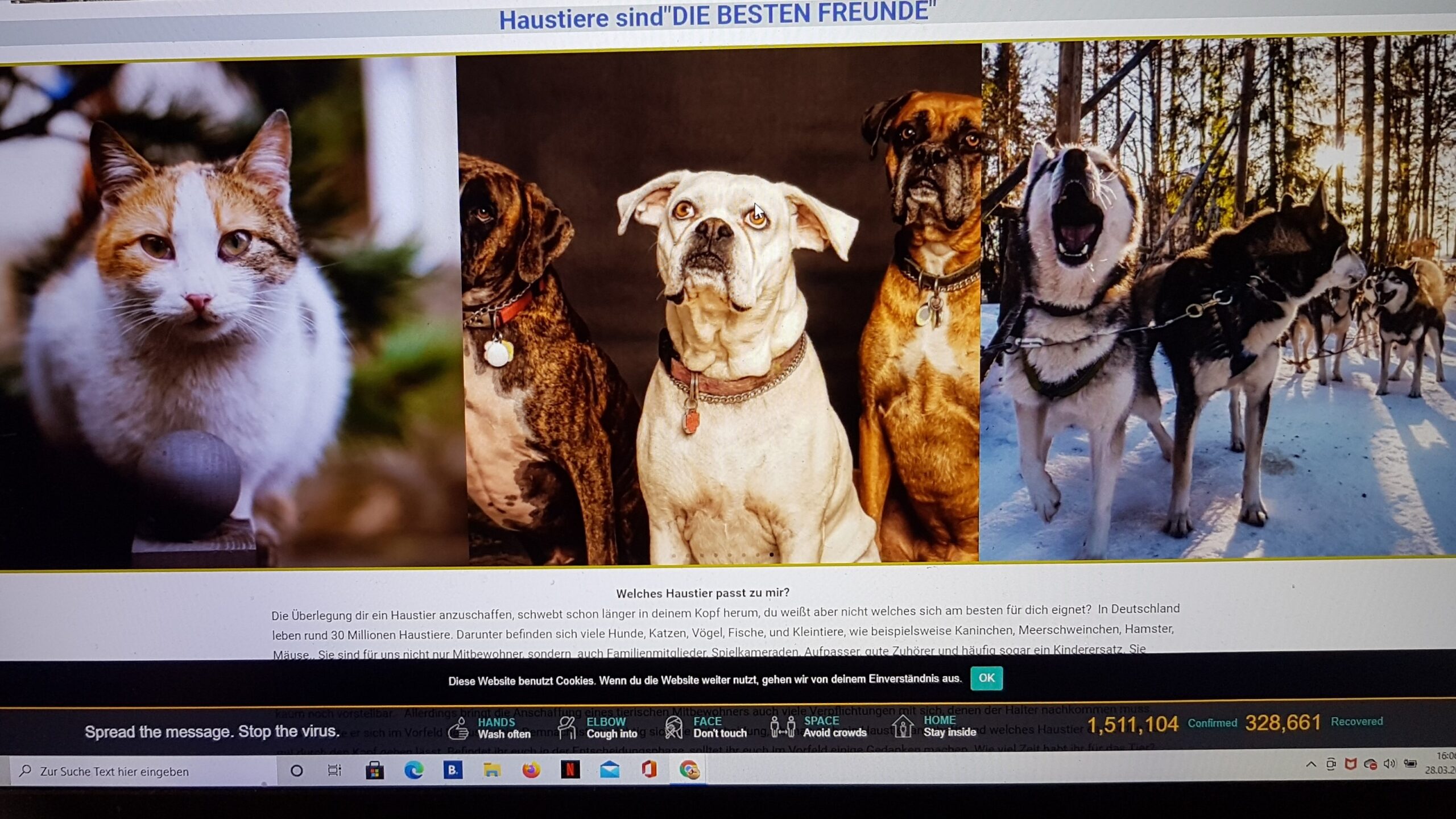Open Task View in the taskbar
1456x819 pixels.
334,771
